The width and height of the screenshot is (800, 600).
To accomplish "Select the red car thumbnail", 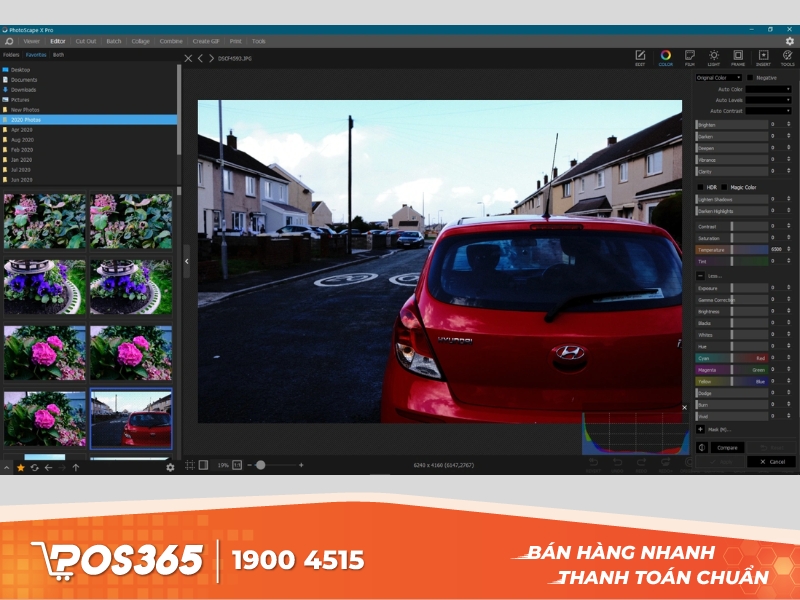I will 131,419.
